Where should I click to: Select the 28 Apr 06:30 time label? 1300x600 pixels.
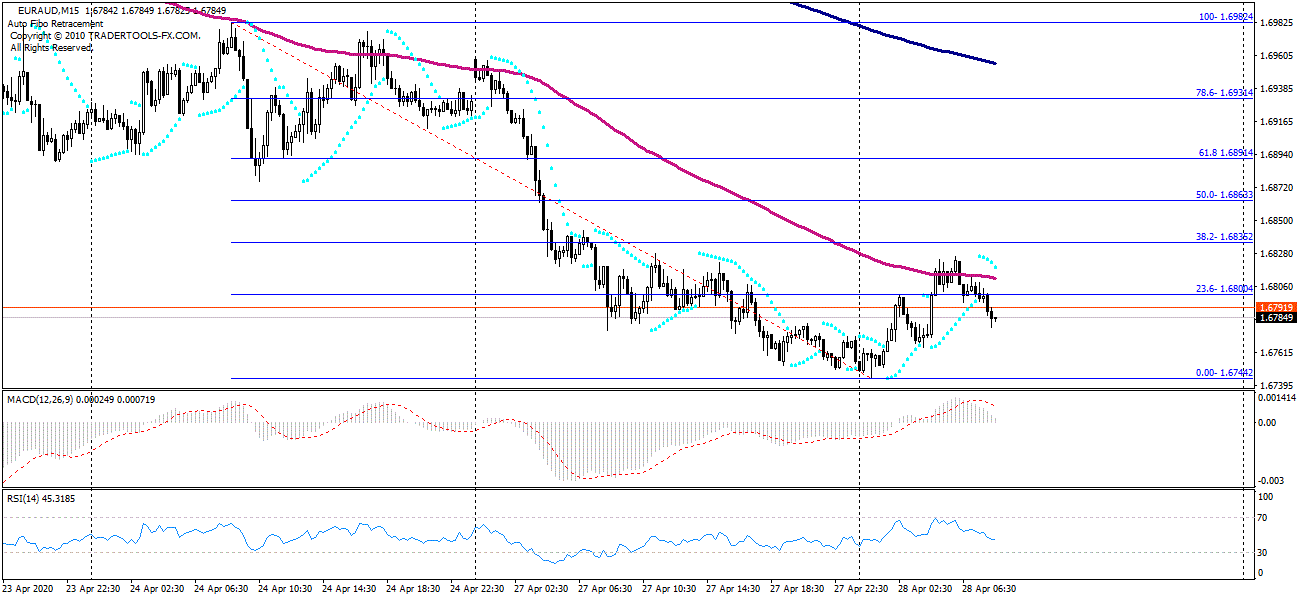pyautogui.click(x=989, y=589)
